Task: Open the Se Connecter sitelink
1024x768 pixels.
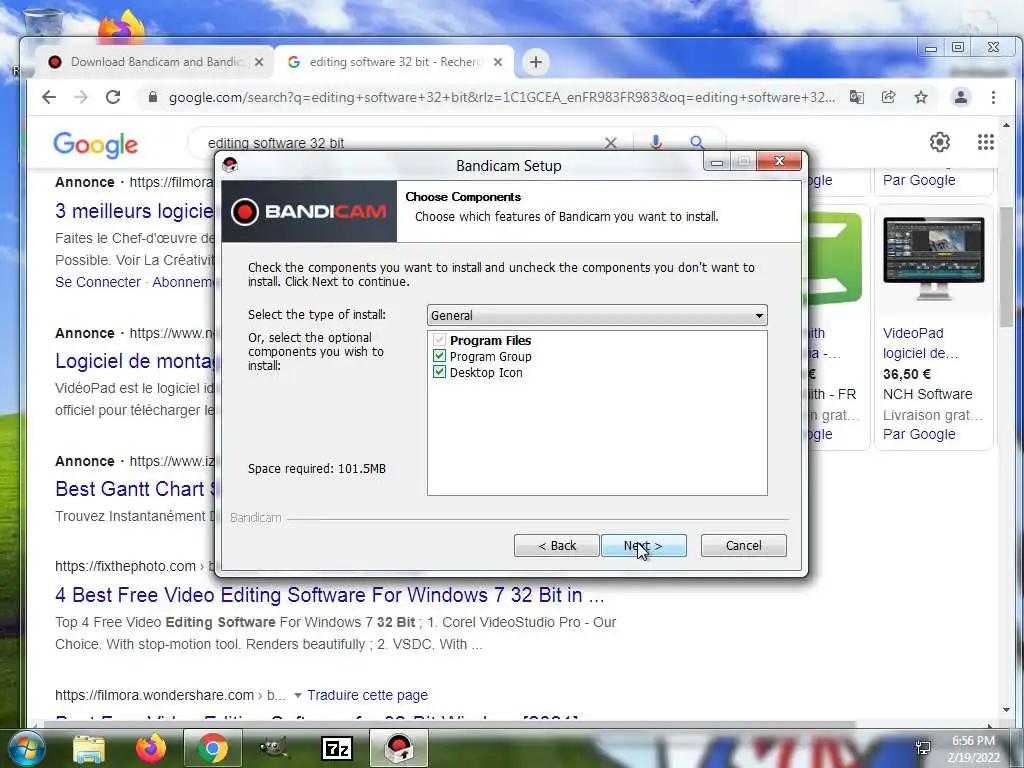Action: coord(98,282)
